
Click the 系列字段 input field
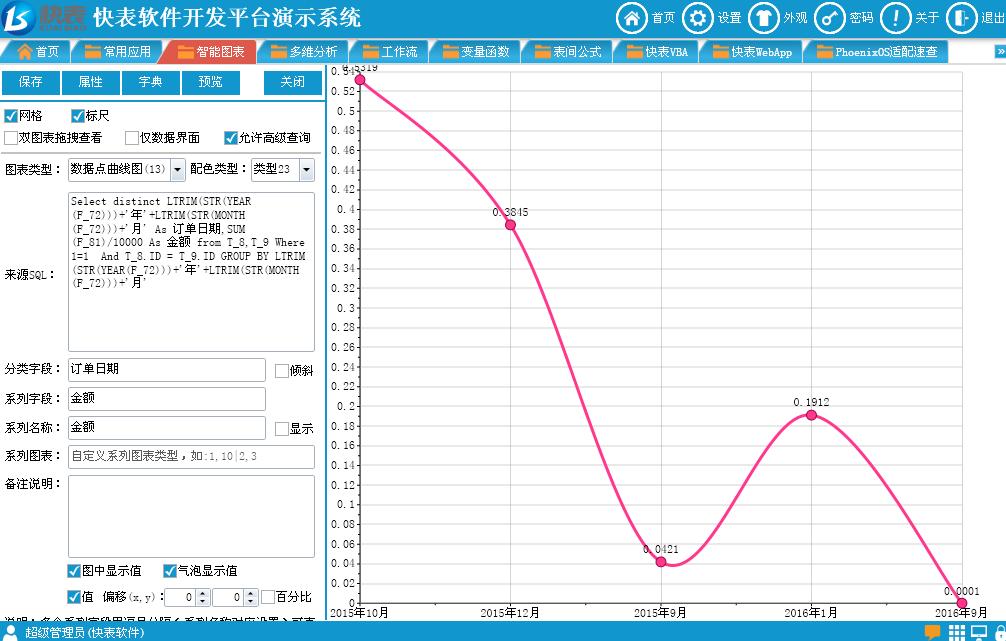pyautogui.click(x=167, y=398)
